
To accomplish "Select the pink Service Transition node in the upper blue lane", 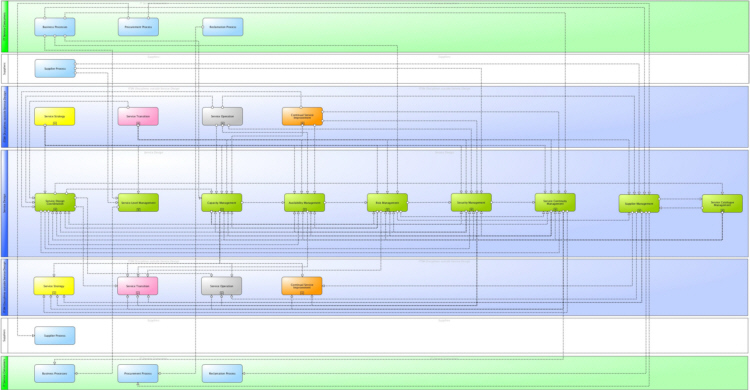I will 138,116.
